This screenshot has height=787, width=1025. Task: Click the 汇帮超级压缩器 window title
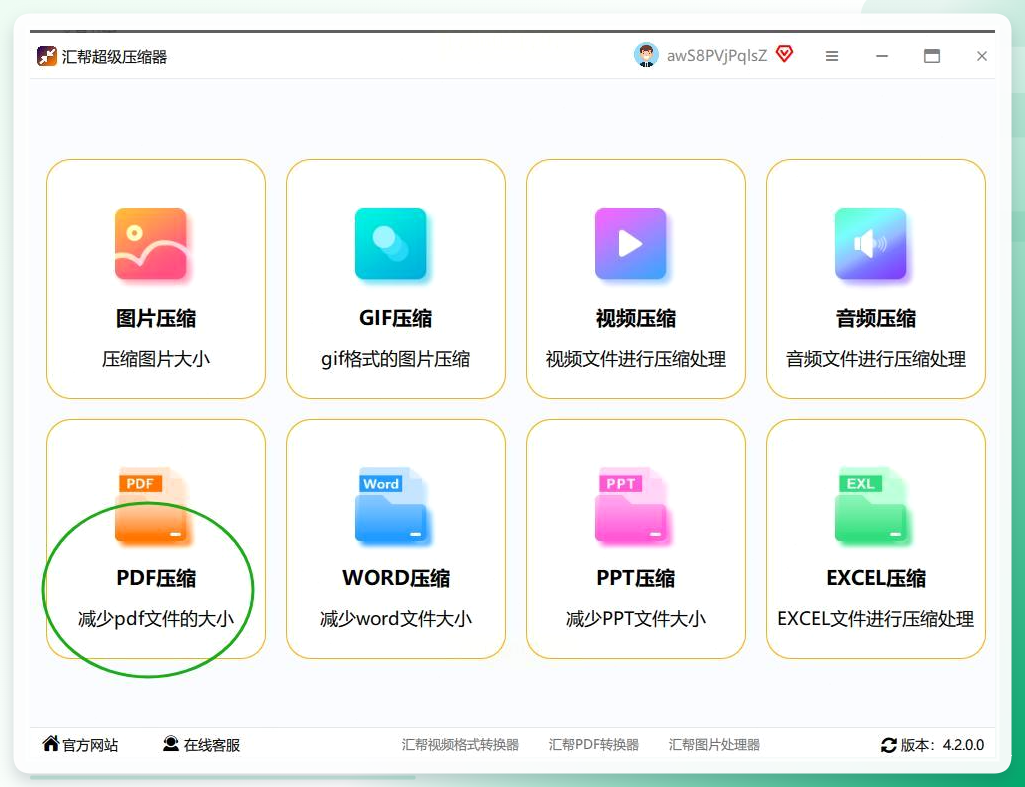[114, 57]
